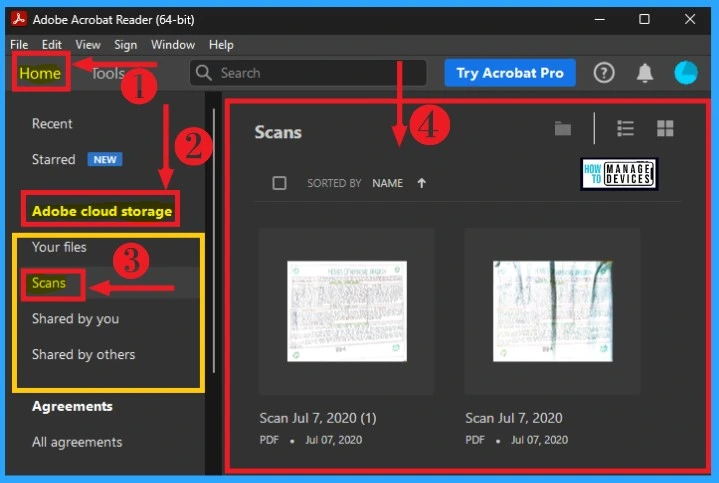Minimize the Acrobat Reader window

click(x=600, y=19)
